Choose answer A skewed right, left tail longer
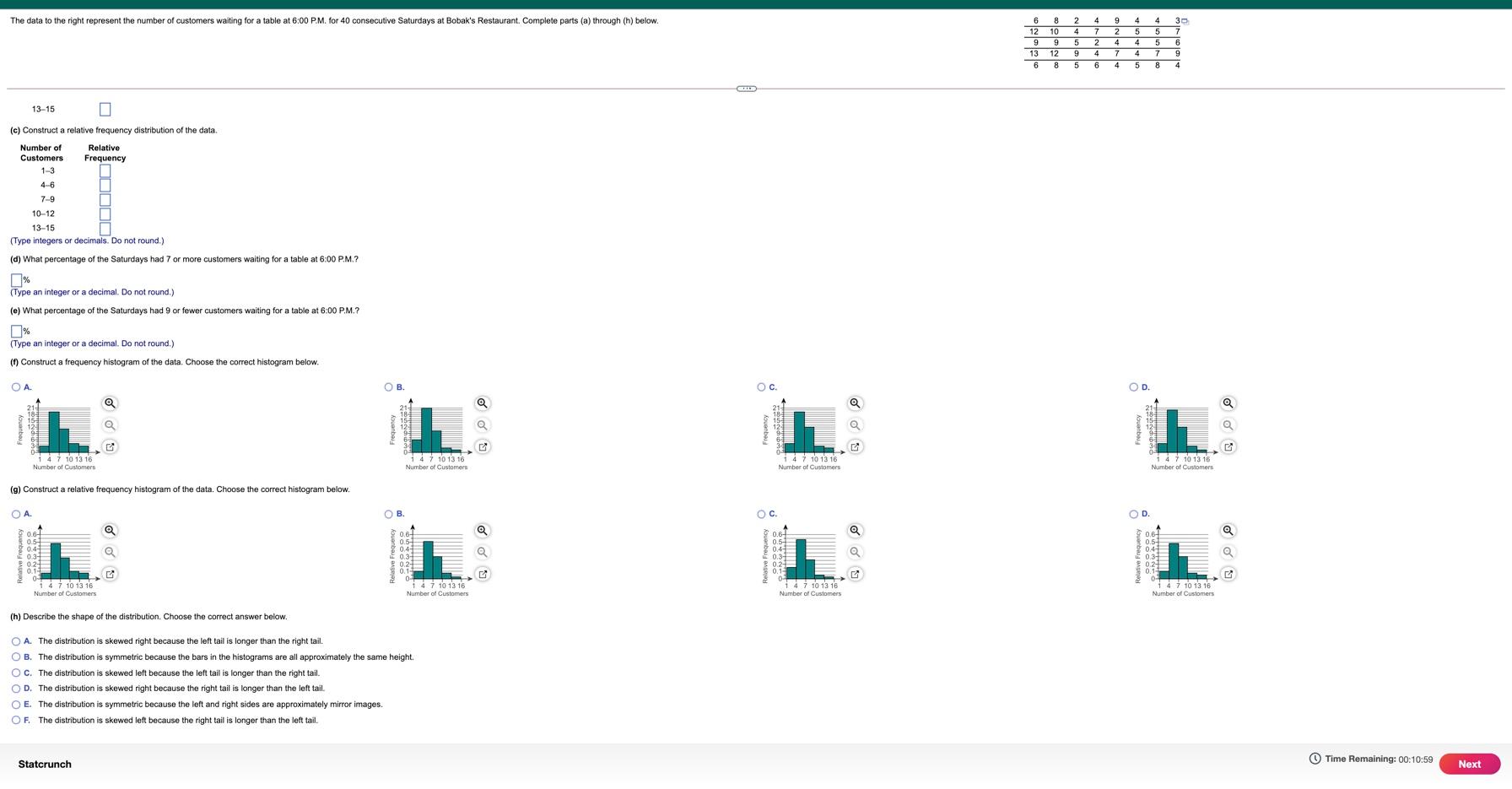1512x789 pixels. click(16, 641)
